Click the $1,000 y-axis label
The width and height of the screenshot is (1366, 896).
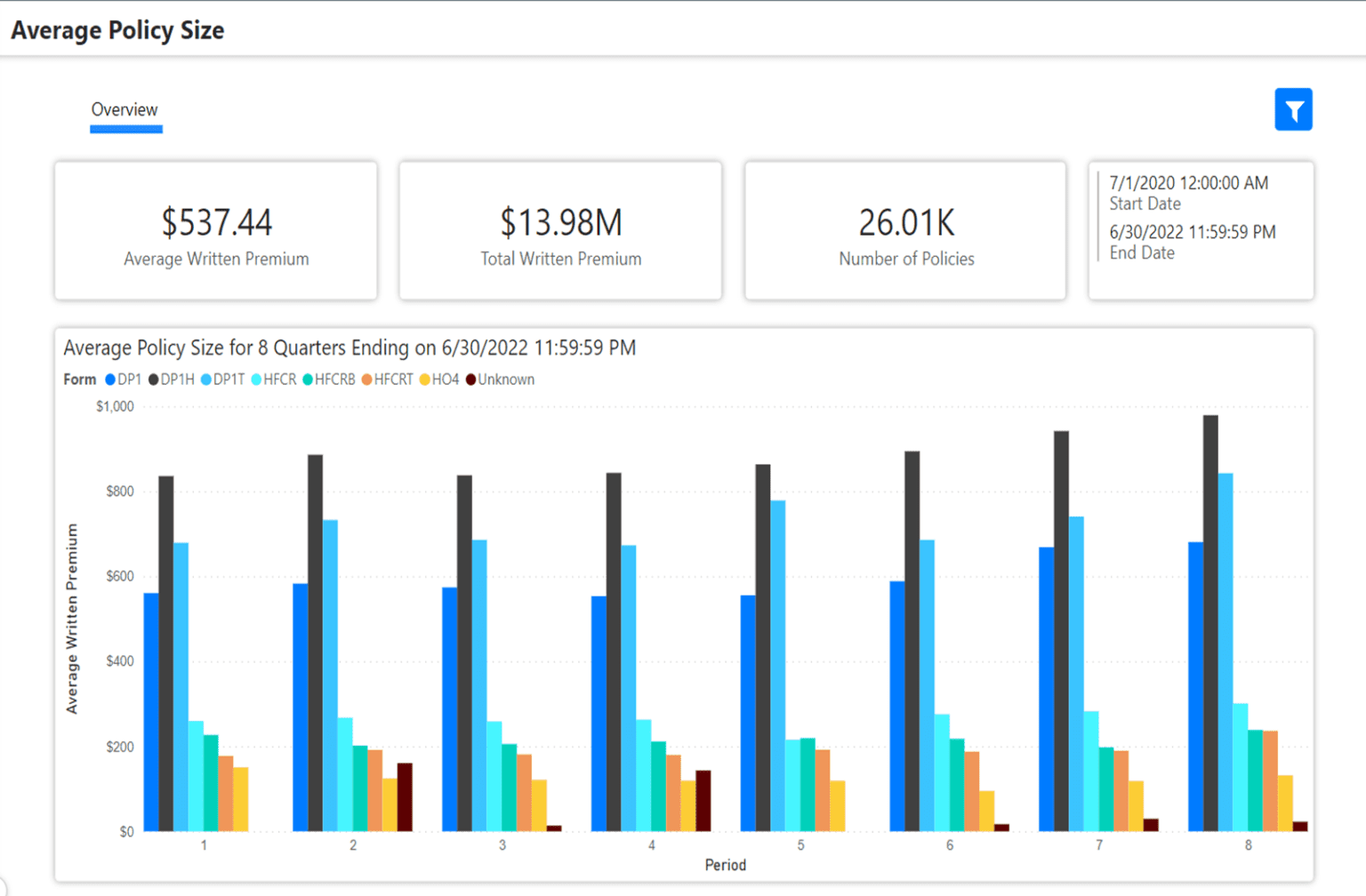click(115, 406)
